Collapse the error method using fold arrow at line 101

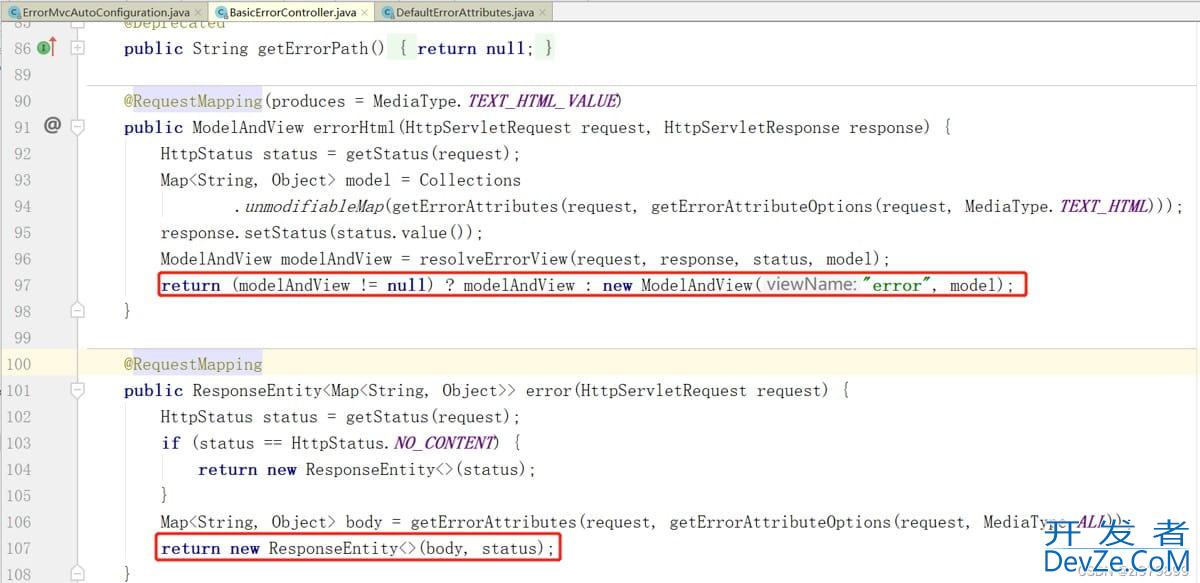point(78,390)
